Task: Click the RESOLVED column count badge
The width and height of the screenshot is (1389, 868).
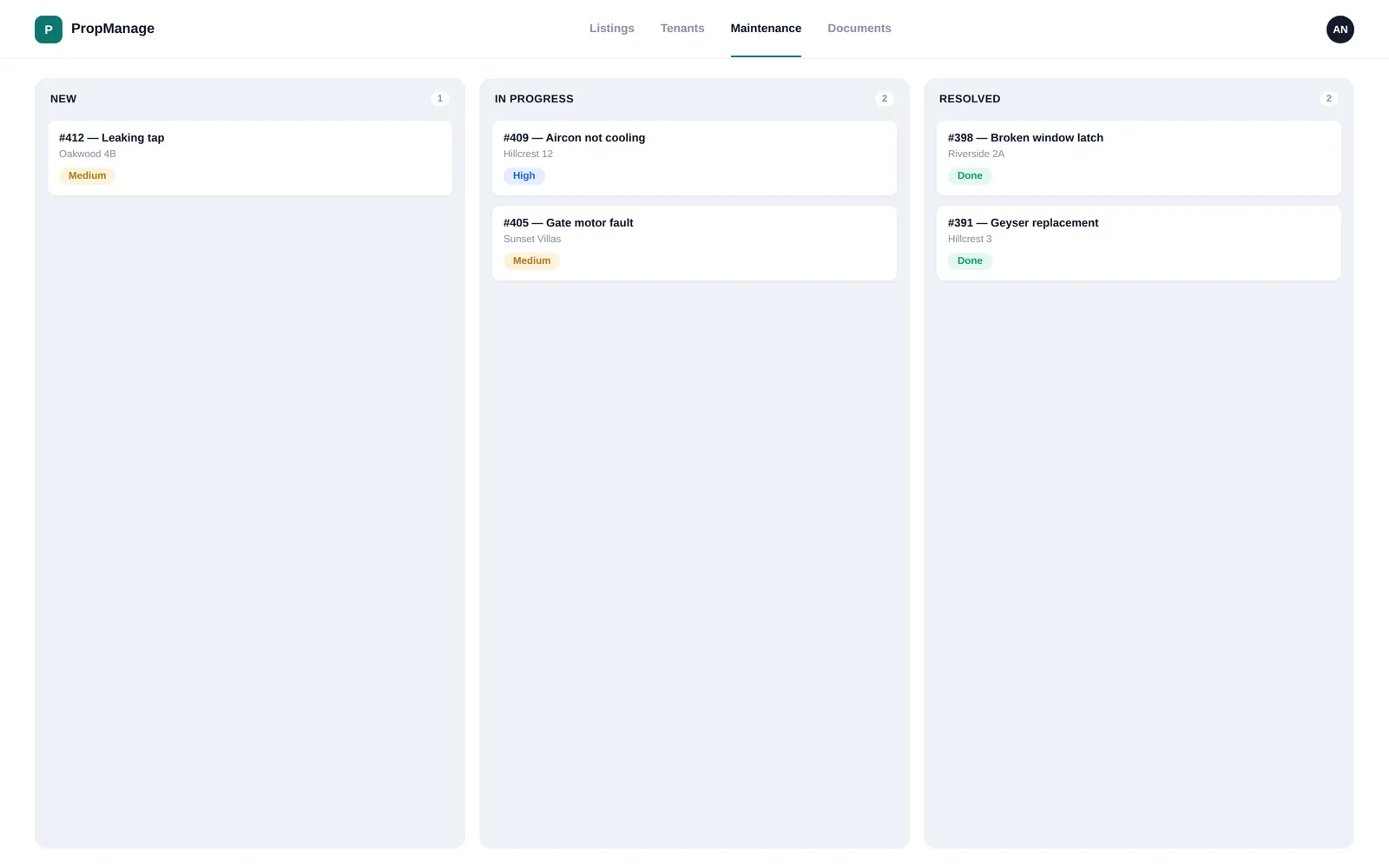Action: coord(1329,99)
